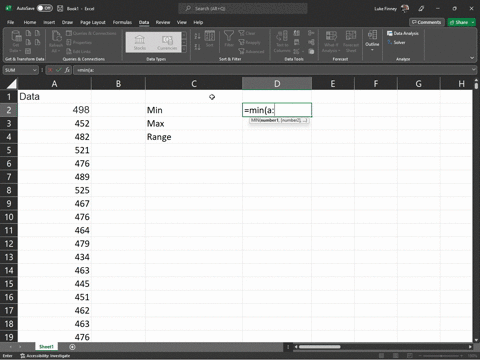Open the Solver add-in
The width and height of the screenshot is (480, 360).
(x=396, y=42)
